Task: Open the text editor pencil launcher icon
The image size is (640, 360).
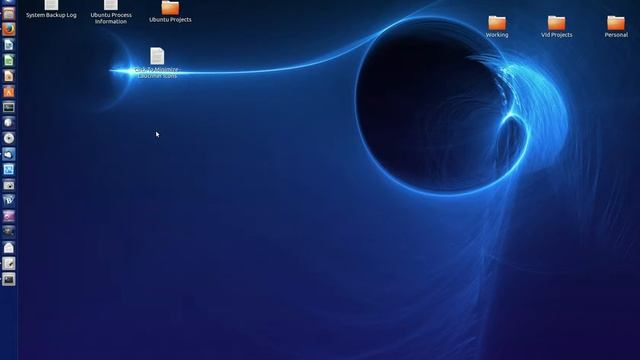Action: [x=9, y=263]
